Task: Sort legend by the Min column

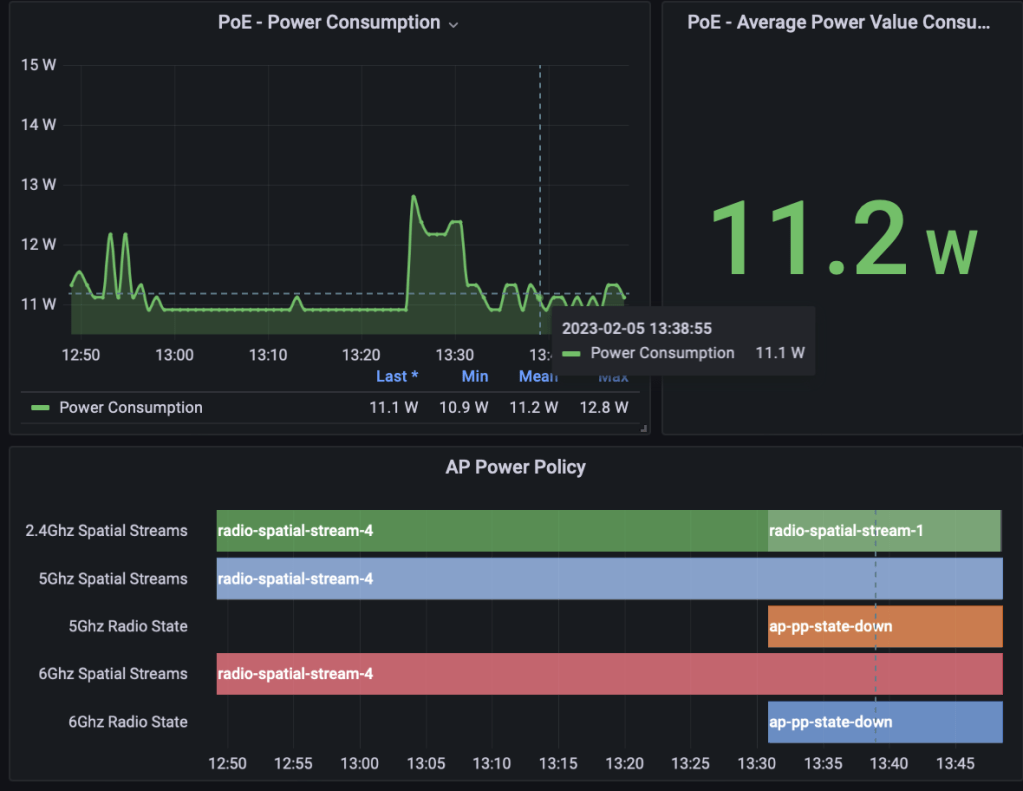Action: pos(475,376)
